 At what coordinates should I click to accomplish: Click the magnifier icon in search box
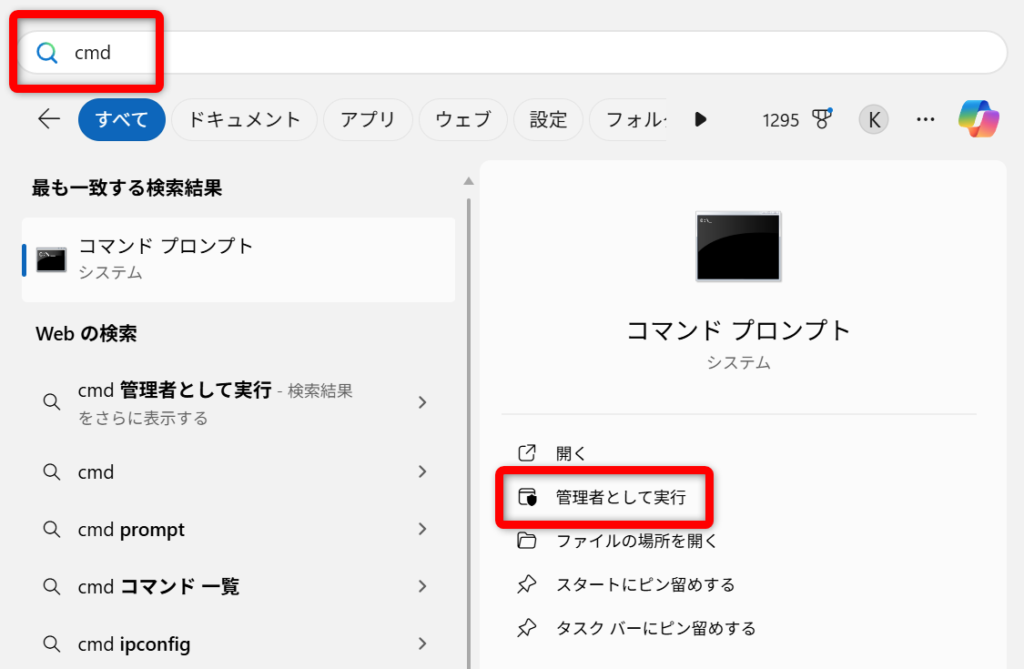point(46,53)
